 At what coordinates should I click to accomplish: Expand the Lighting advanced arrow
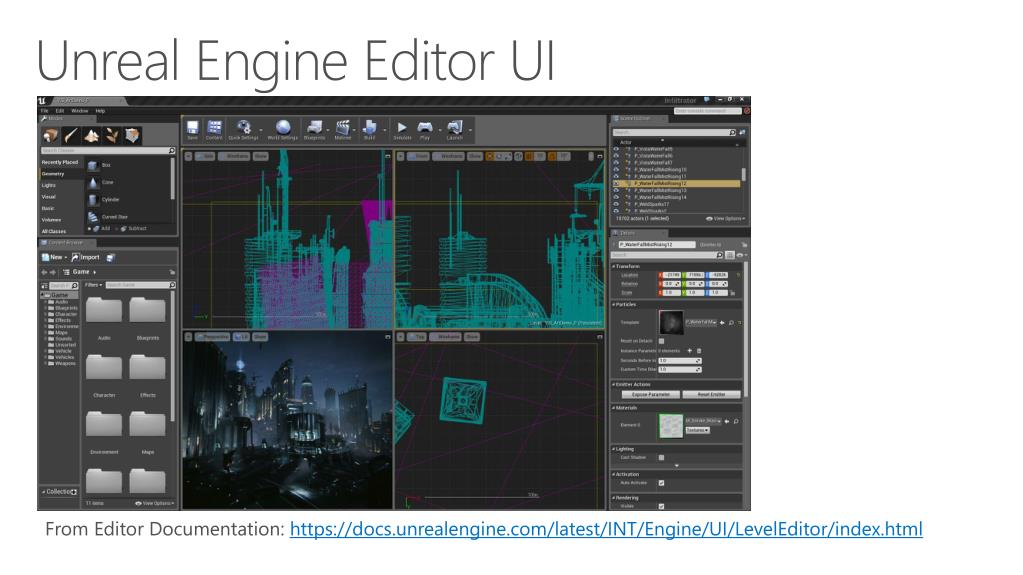point(677,465)
